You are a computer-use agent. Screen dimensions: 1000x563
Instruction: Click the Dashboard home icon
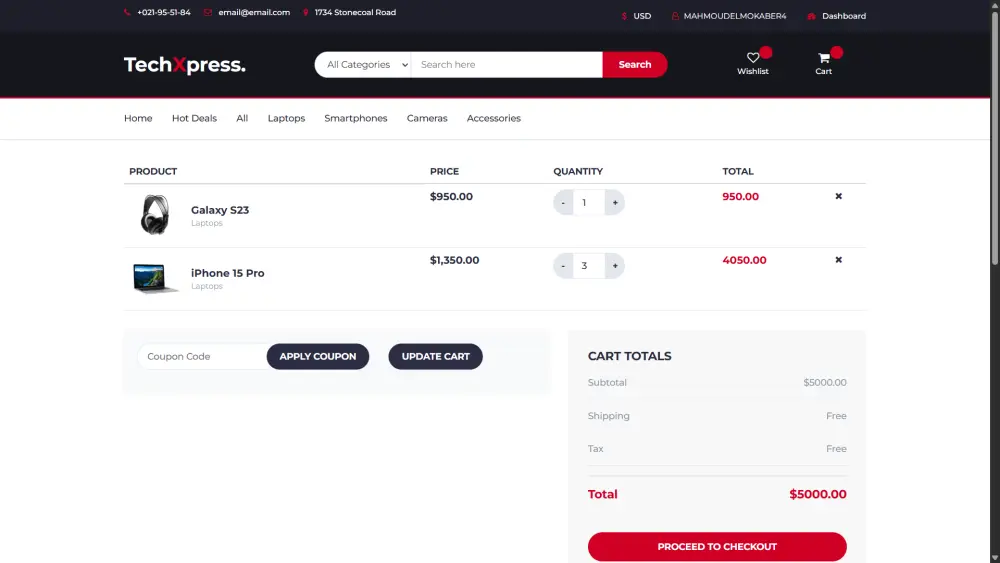(x=811, y=16)
